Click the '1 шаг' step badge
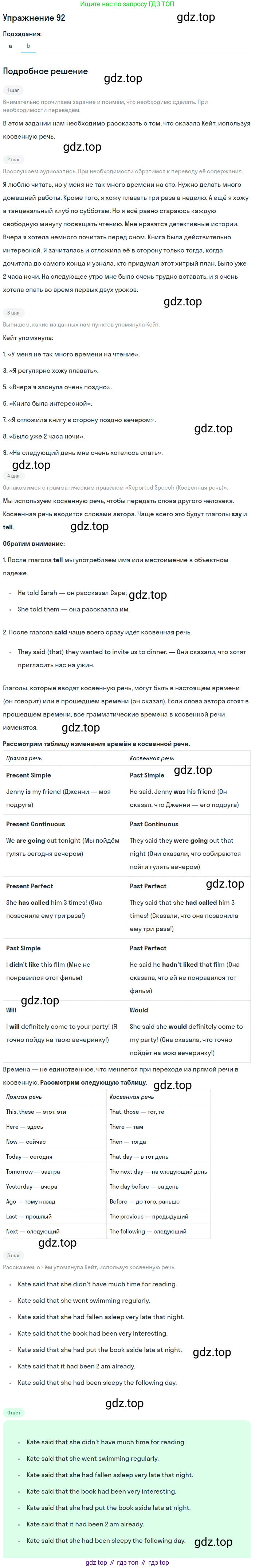 coord(13,90)
